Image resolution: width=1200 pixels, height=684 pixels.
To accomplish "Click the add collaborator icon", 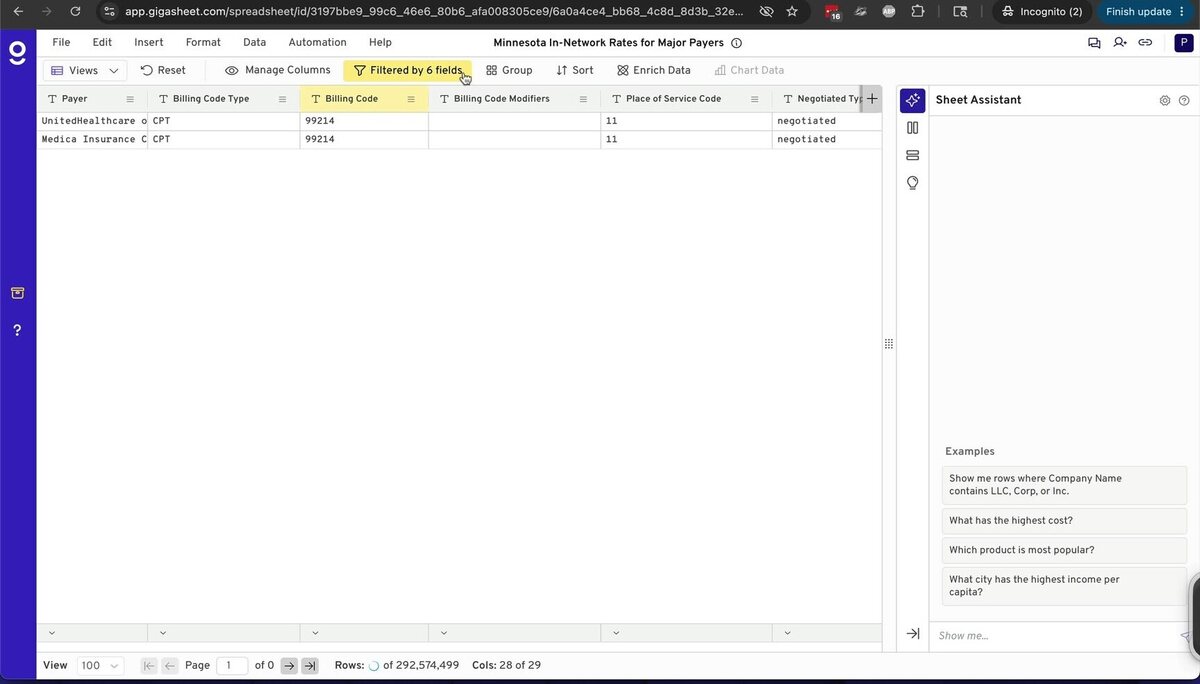I will pyautogui.click(x=1119, y=43).
